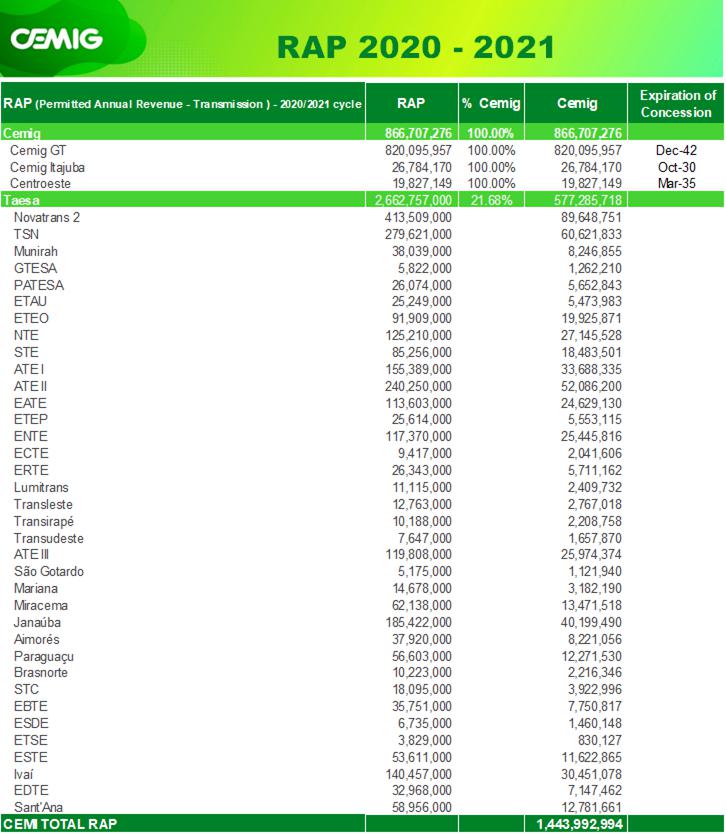Click the CEMIG logo
Image resolution: width=726 pixels, height=834 pixels.
coord(56,39)
